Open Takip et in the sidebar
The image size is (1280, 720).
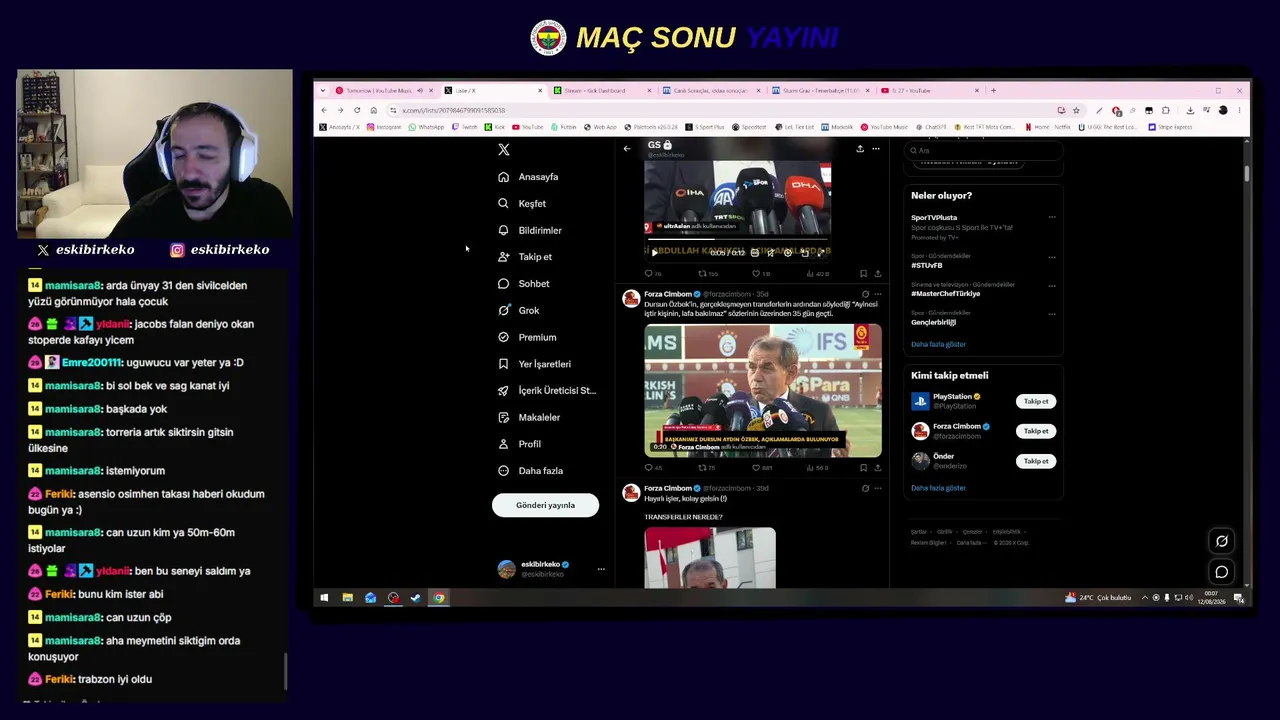(525, 257)
